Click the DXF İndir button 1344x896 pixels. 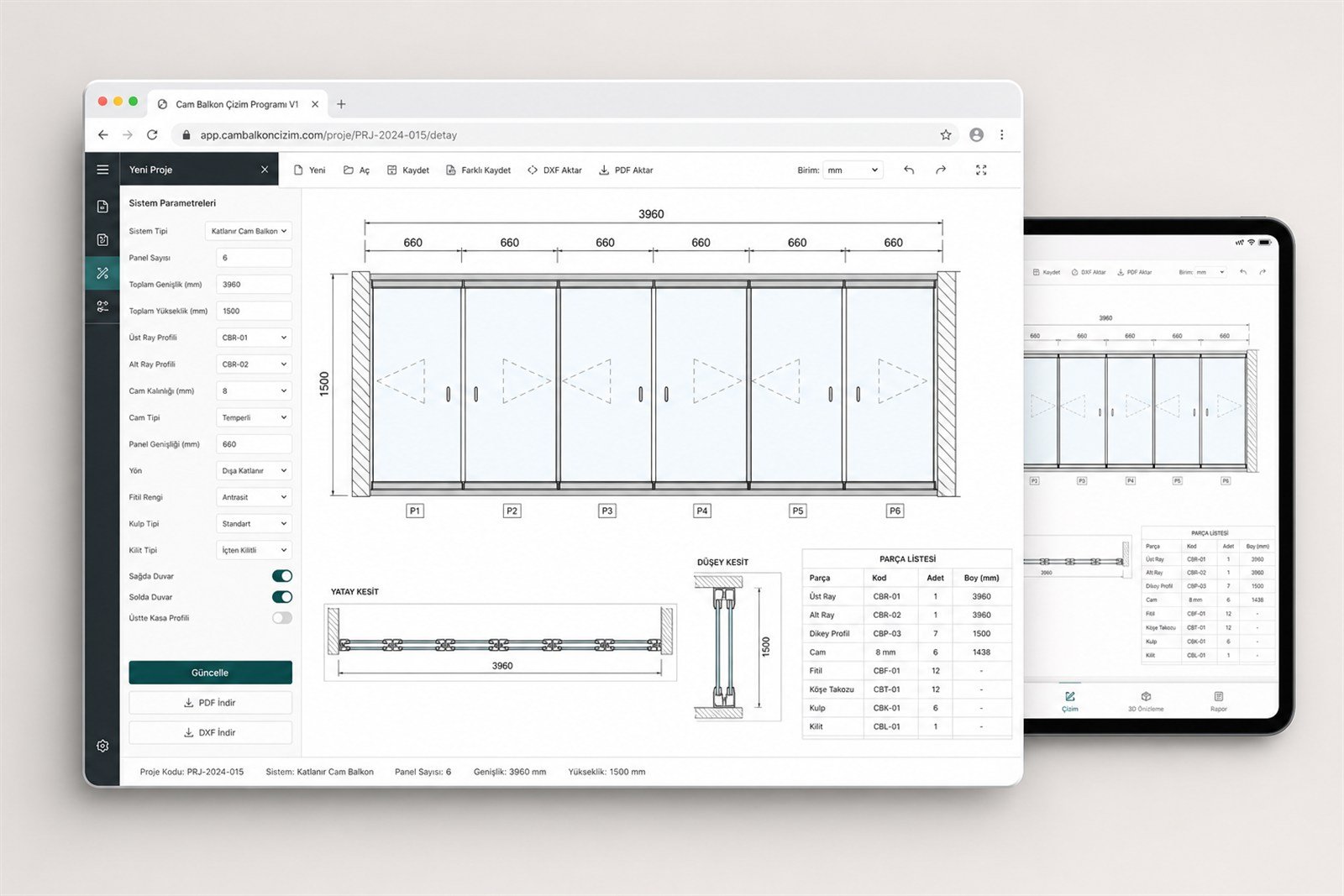click(210, 732)
